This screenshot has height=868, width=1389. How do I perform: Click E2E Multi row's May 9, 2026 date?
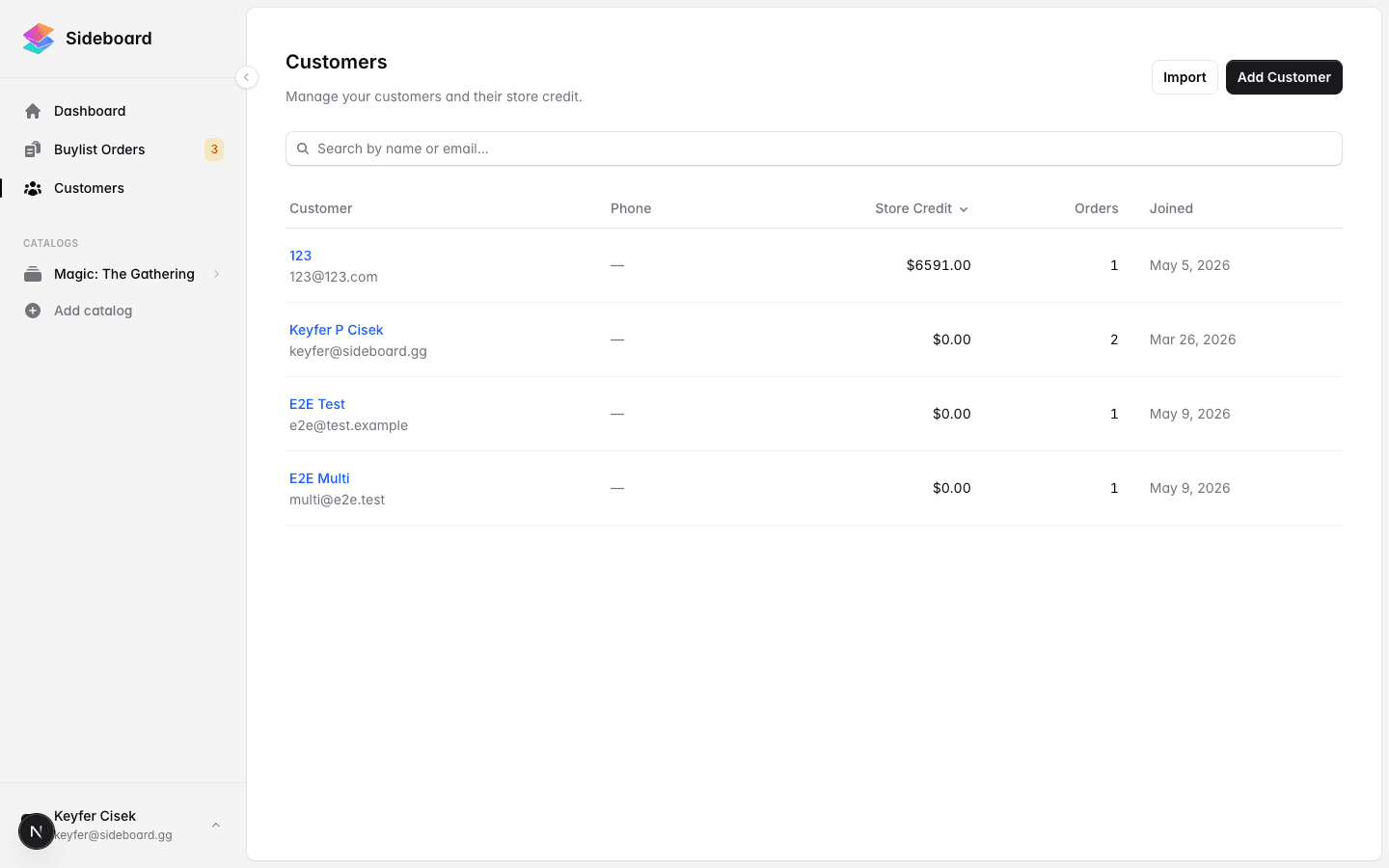tap(1189, 488)
